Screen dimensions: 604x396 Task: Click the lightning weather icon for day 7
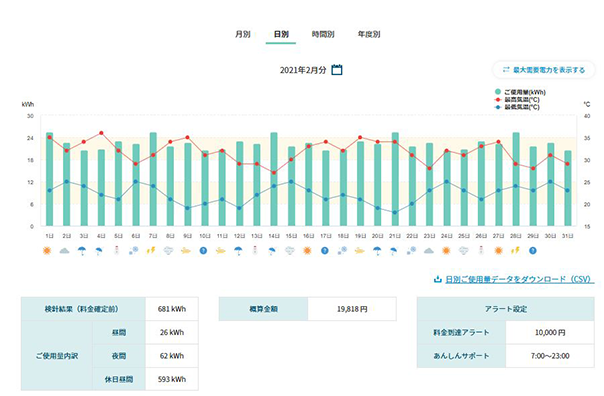pos(151,251)
